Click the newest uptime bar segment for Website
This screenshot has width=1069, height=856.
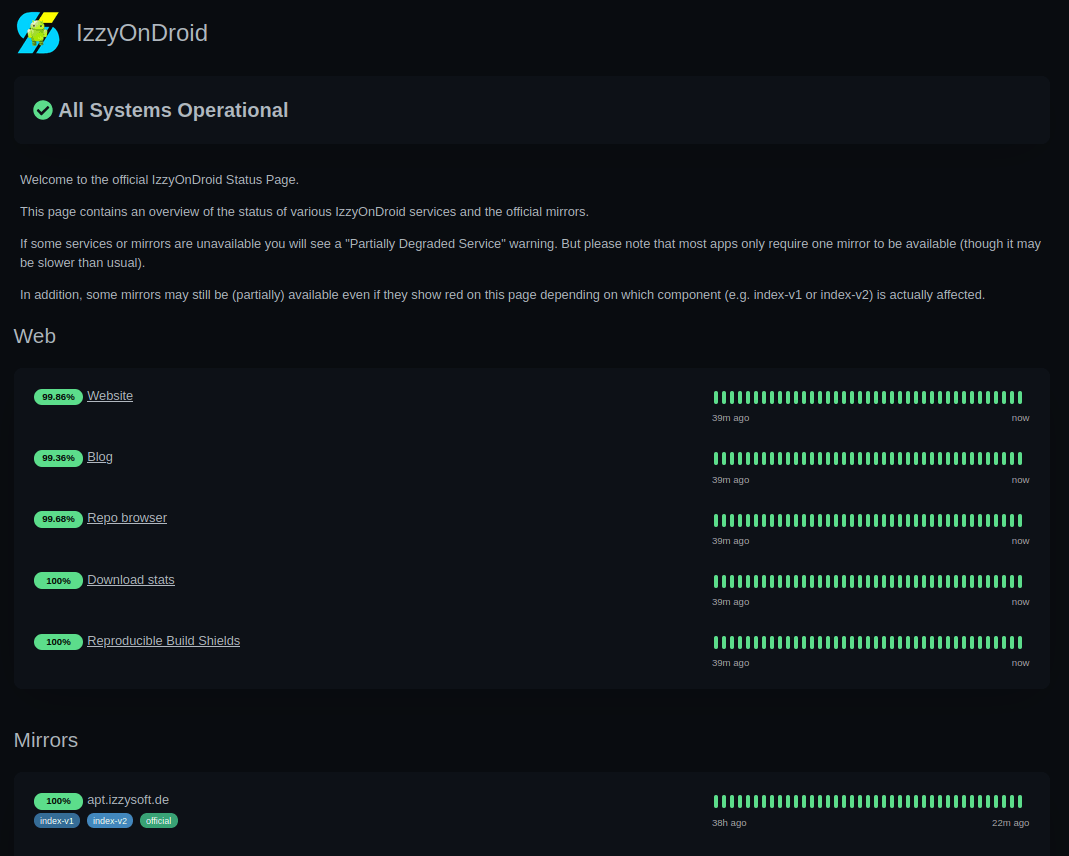coord(1018,397)
